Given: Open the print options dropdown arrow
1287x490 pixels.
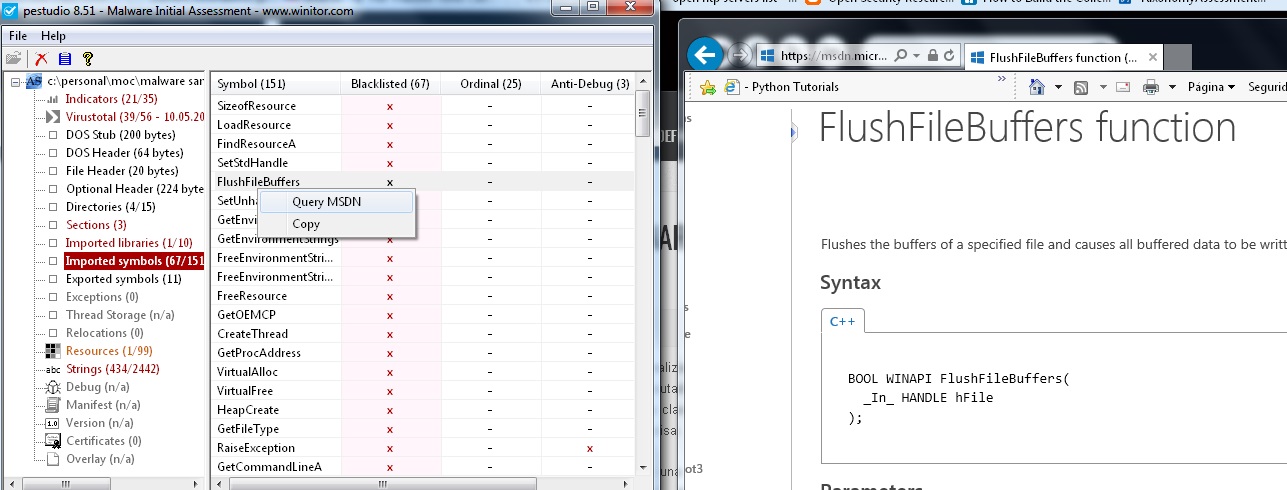Looking at the screenshot, I should coord(1171,87).
